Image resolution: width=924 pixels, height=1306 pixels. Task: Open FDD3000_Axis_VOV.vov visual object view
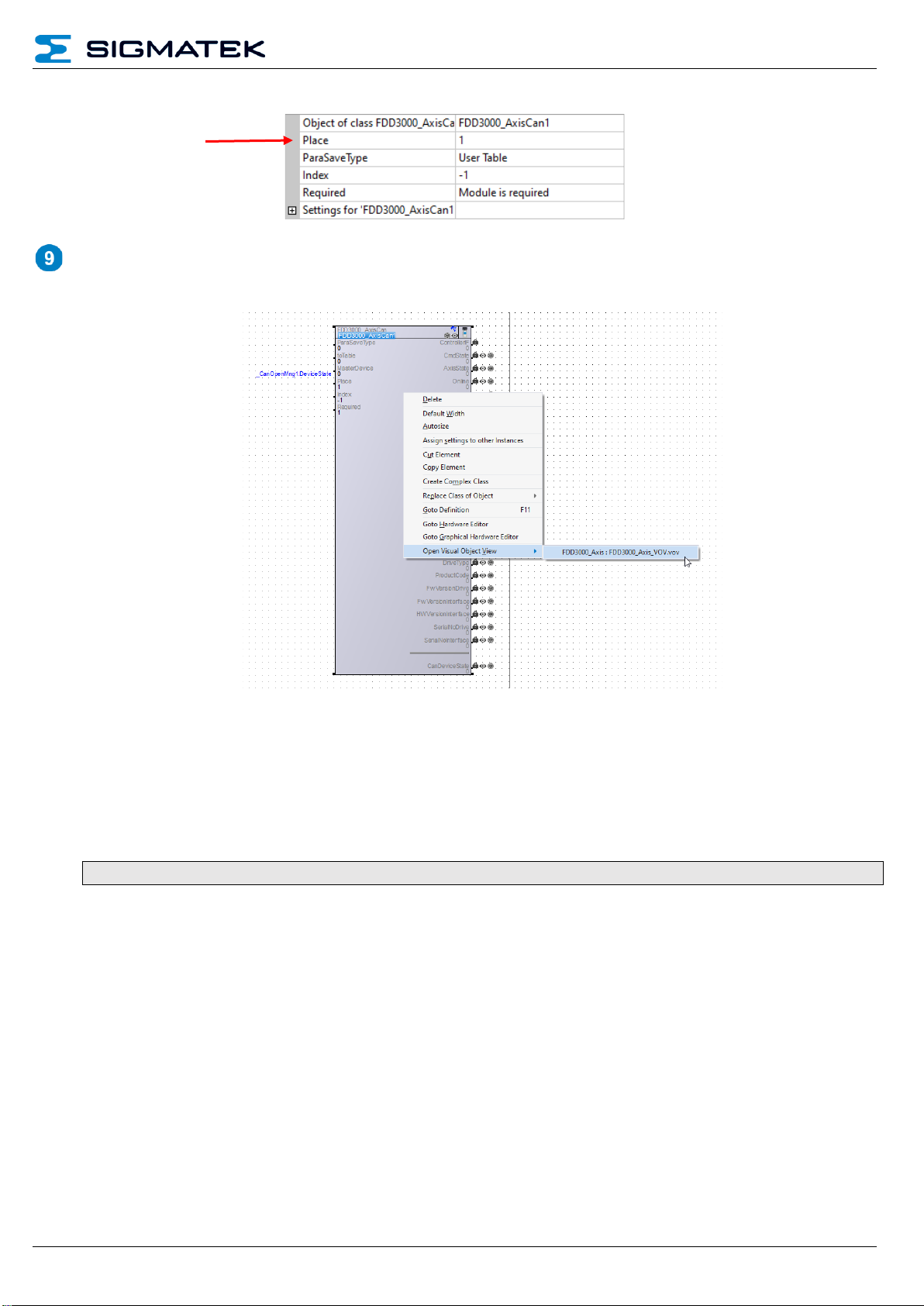620,553
